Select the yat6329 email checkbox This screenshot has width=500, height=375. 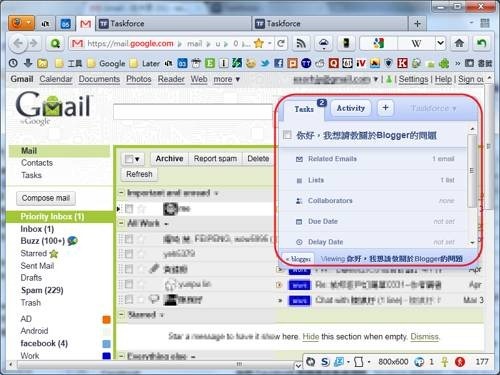pos(129,254)
